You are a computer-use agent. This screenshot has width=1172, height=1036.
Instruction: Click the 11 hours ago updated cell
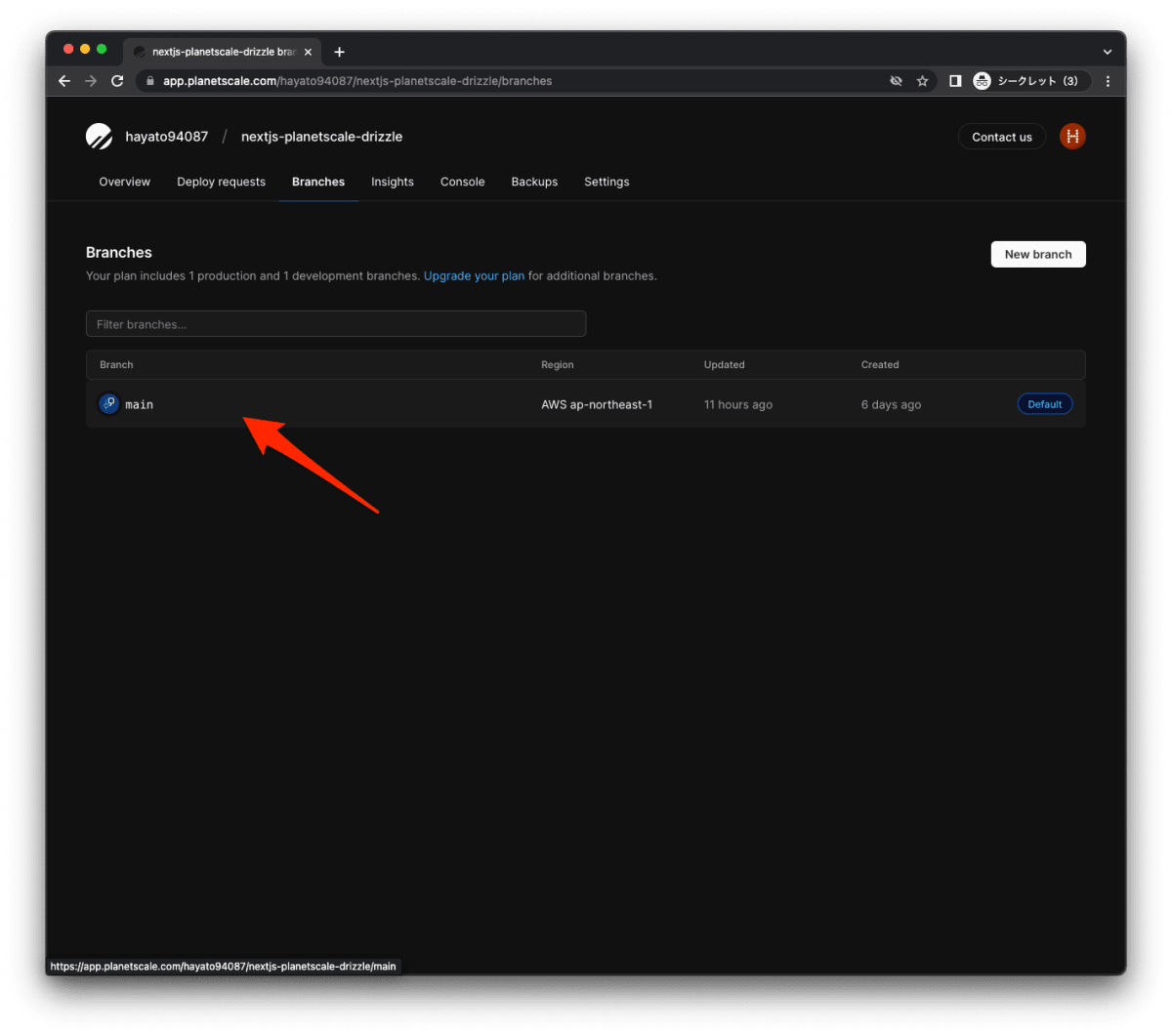tap(738, 404)
